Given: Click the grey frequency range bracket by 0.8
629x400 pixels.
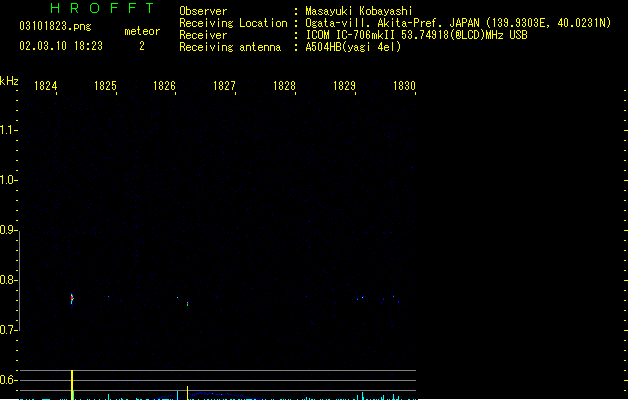Looking at the screenshot, I should coord(19,281).
